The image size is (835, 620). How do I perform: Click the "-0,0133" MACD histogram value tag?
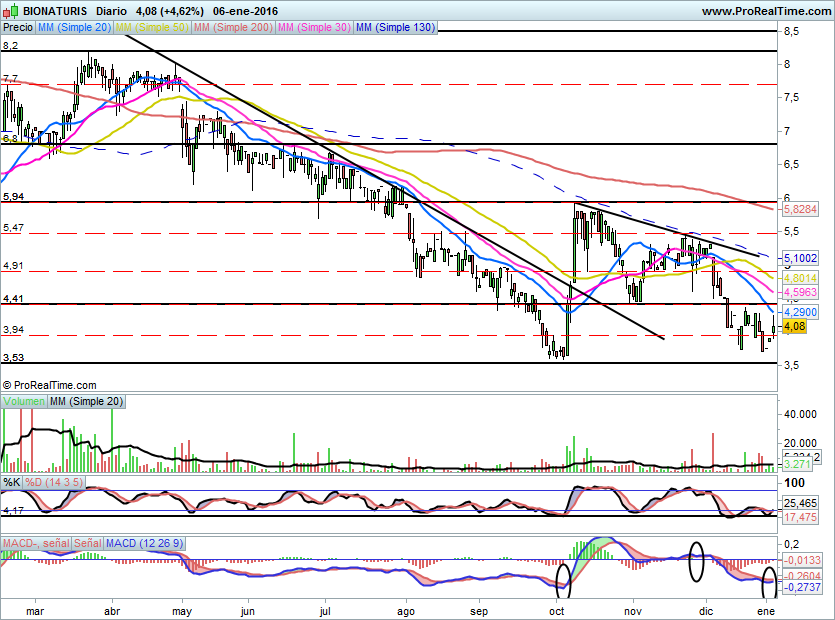(801, 560)
